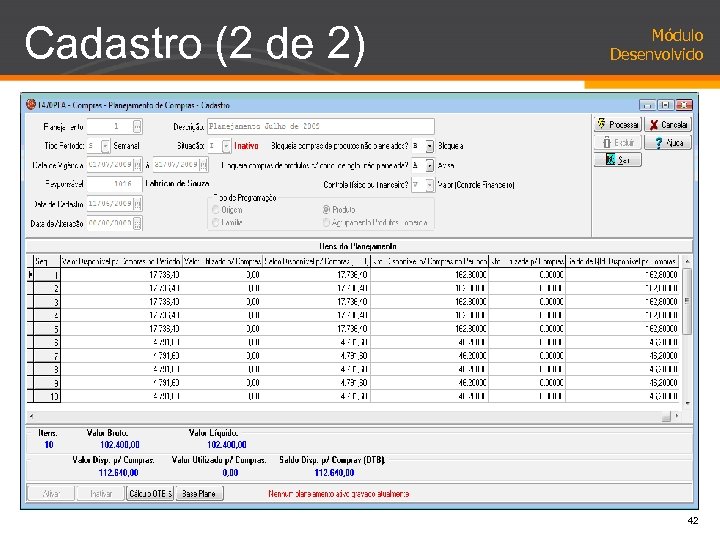Click the Ativar button

[51, 493]
